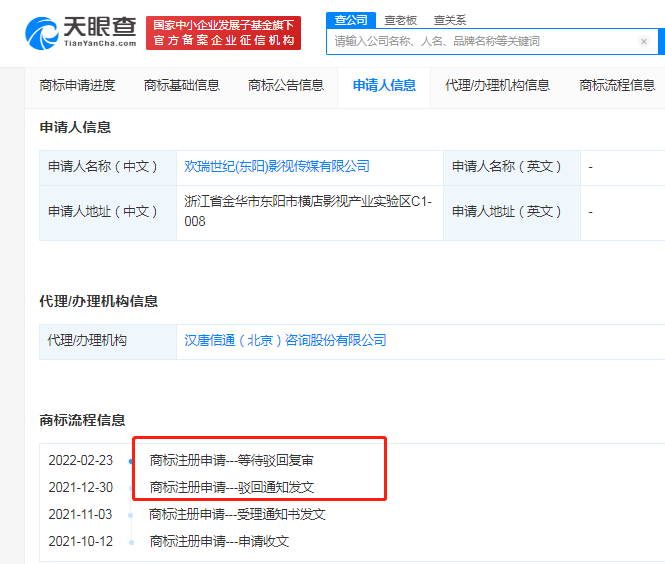Clear the search box with the X icon
The width and height of the screenshot is (665, 564).
[x=643, y=42]
